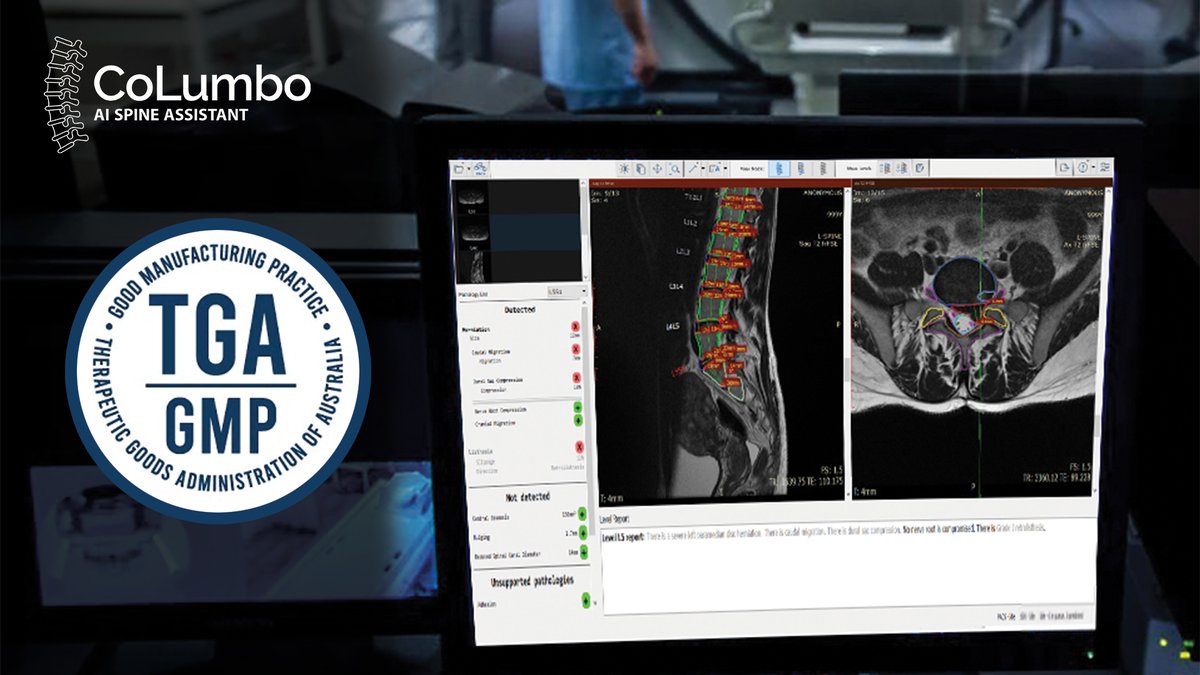Click the sagittal spine MRI viewport
Viewport: 1200px width, 675px height.
point(716,343)
